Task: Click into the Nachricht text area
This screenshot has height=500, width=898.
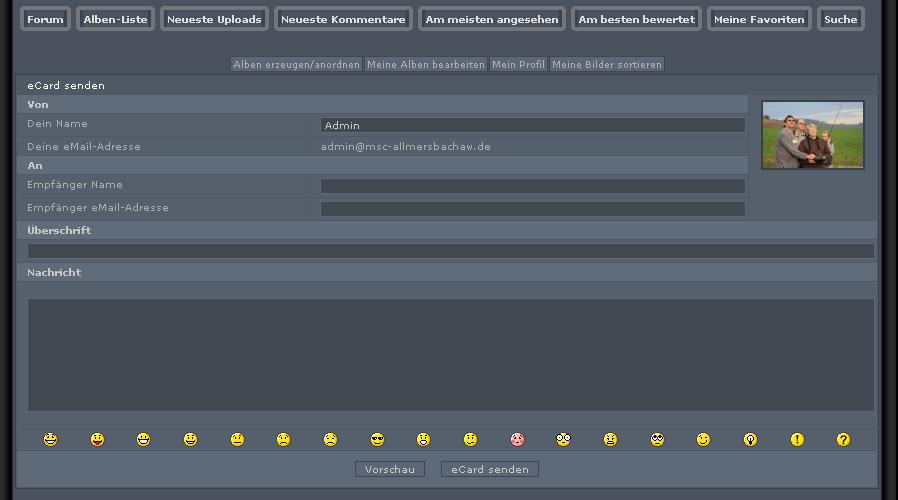Action: (x=450, y=354)
